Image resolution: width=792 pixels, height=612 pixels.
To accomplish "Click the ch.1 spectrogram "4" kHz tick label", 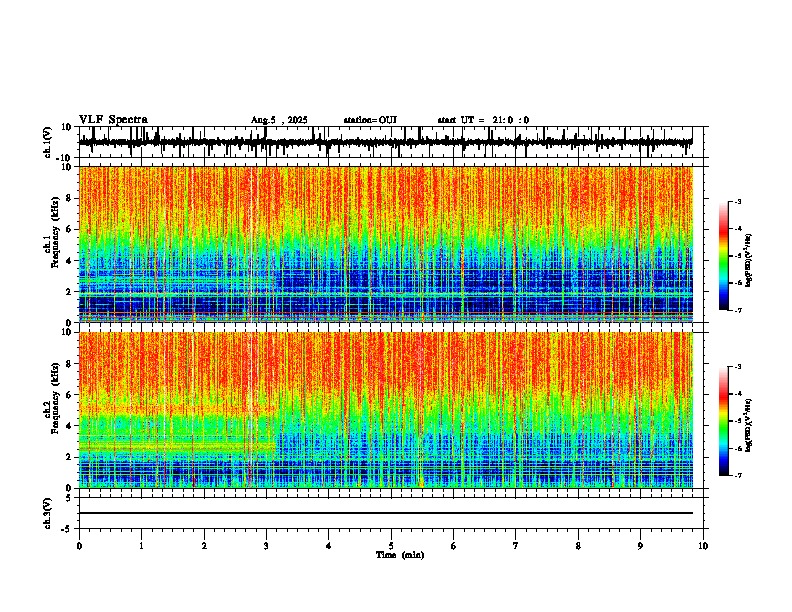I will point(69,261).
